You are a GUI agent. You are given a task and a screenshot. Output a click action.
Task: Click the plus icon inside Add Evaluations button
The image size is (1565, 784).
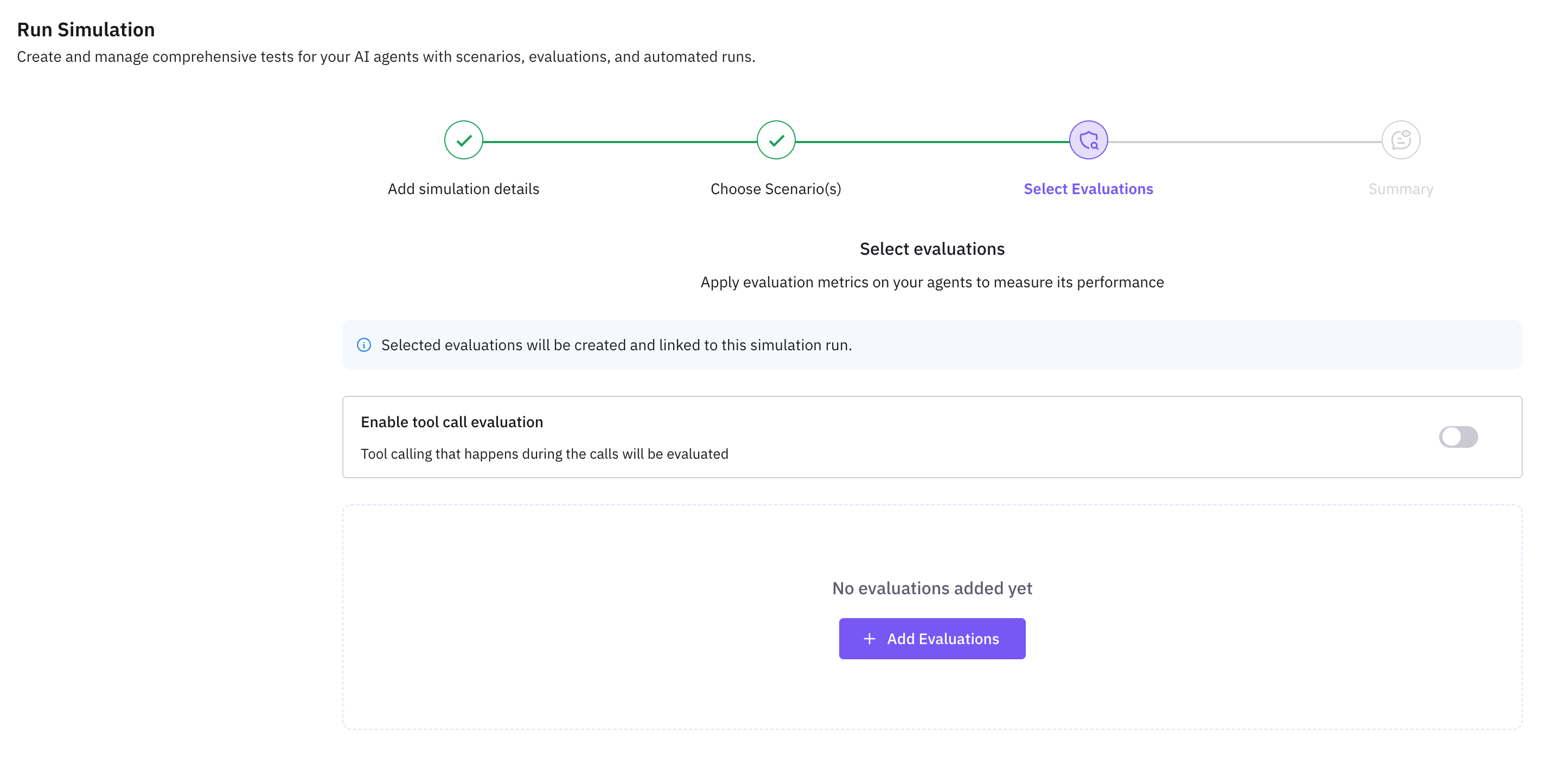(869, 639)
